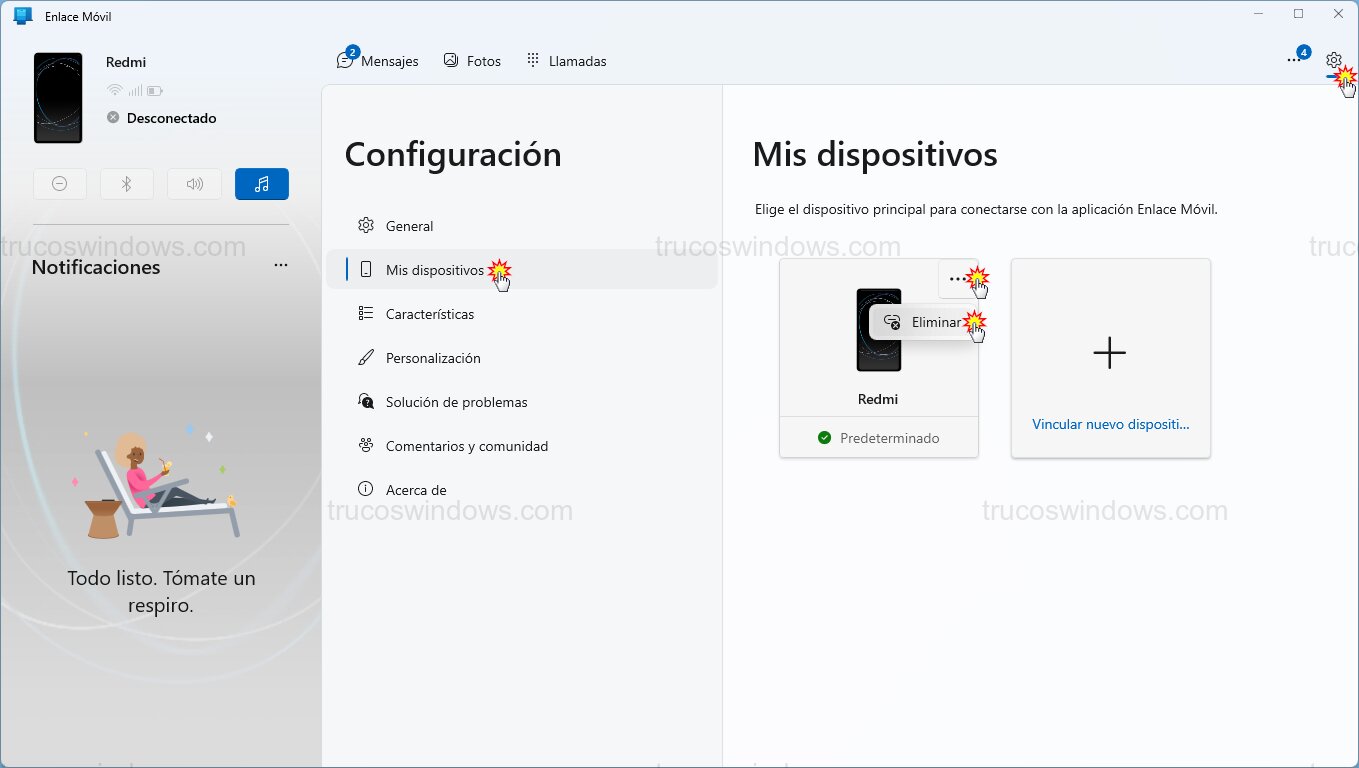Open Comentarios y comunidad section

point(466,446)
